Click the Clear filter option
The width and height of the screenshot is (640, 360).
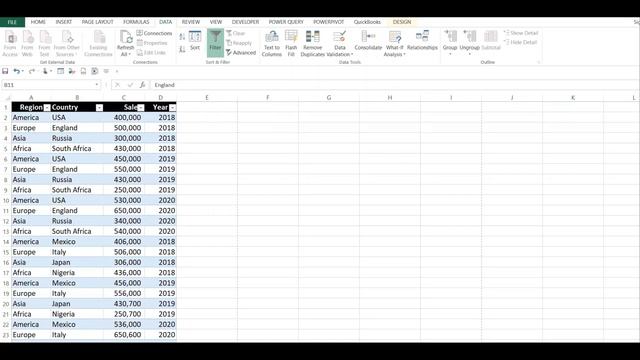coord(236,33)
